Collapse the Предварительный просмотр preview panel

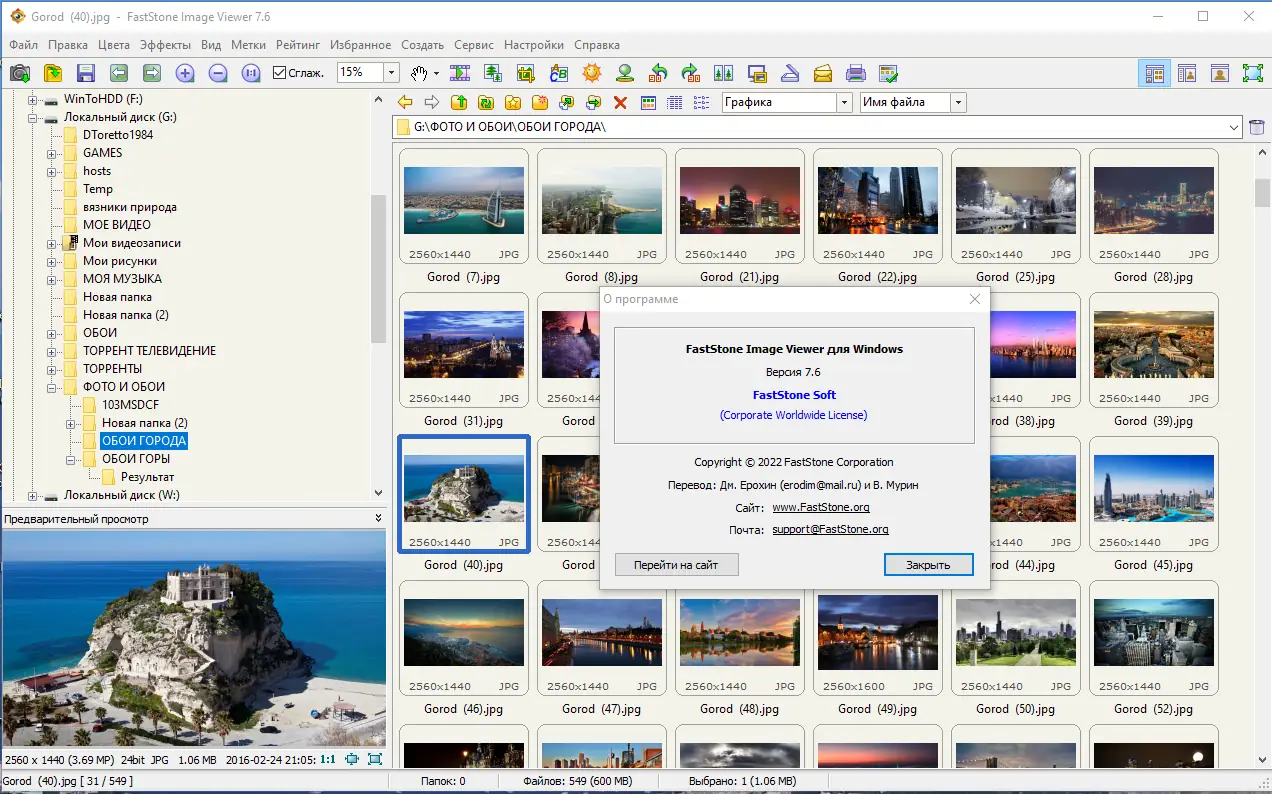tap(378, 518)
